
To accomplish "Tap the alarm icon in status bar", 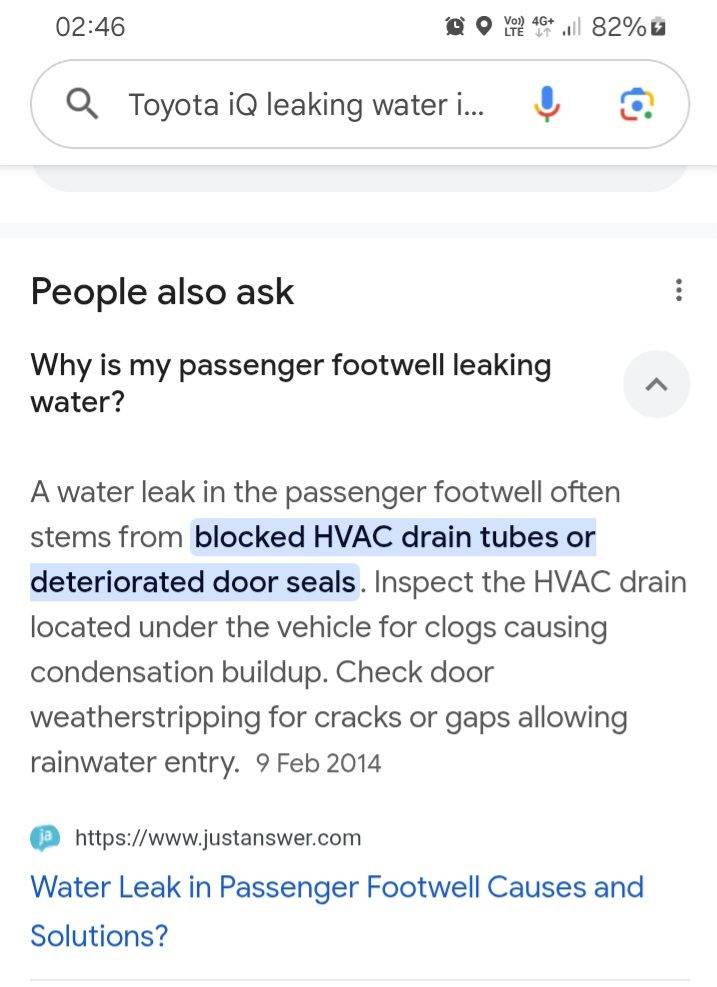I will [x=455, y=27].
